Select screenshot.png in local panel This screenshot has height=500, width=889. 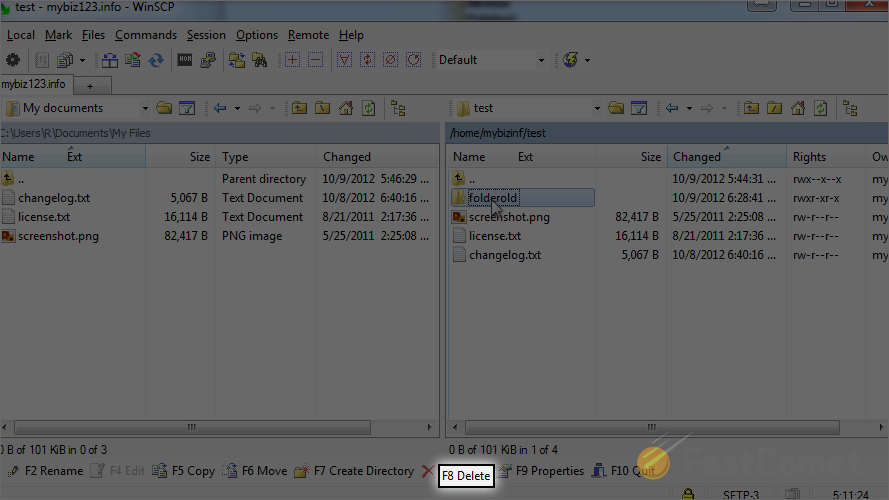(58, 236)
